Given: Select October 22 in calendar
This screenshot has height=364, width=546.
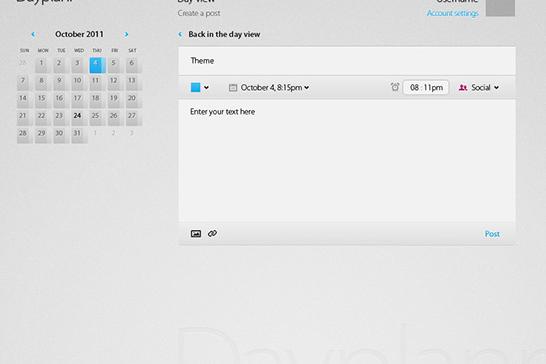Looking at the screenshot, I should pos(43,118).
